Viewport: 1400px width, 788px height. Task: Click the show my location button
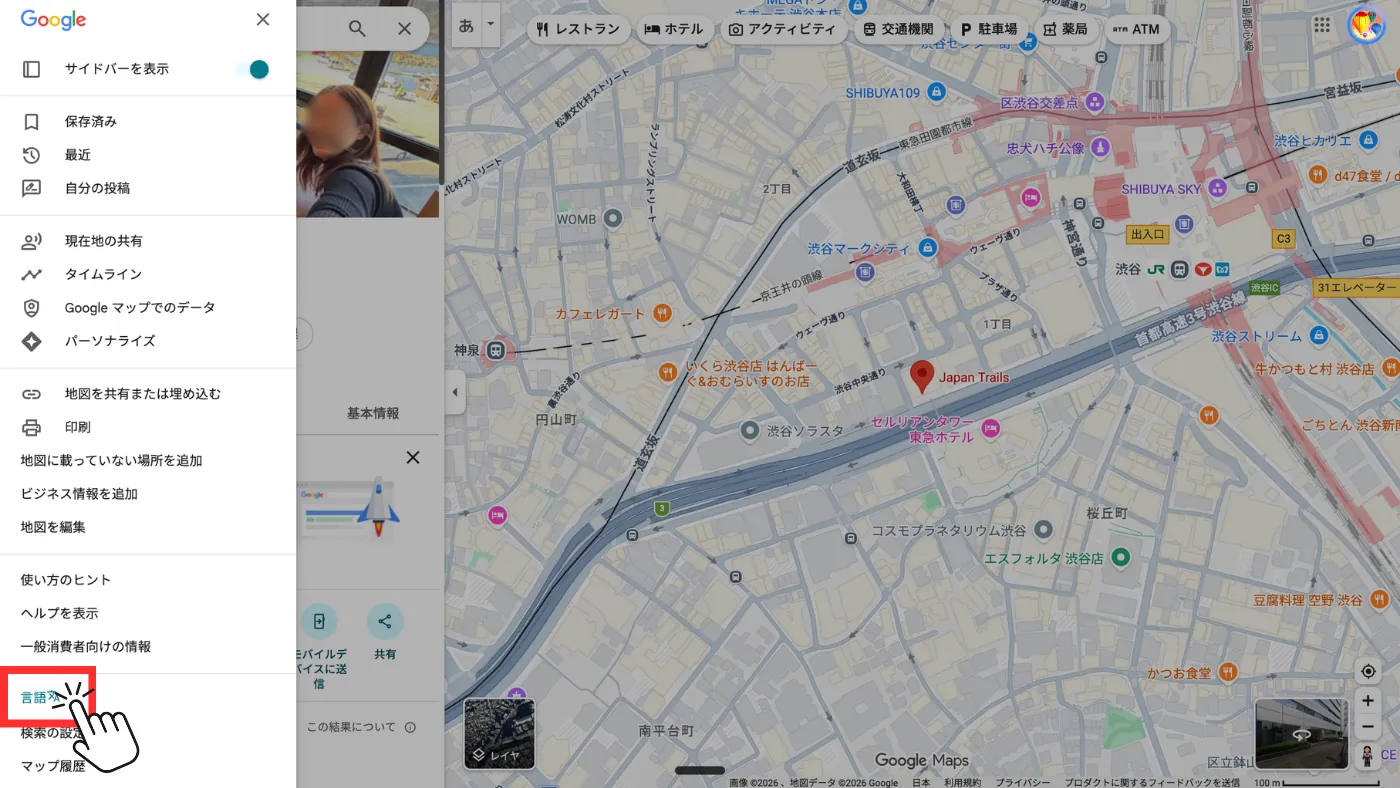1368,671
